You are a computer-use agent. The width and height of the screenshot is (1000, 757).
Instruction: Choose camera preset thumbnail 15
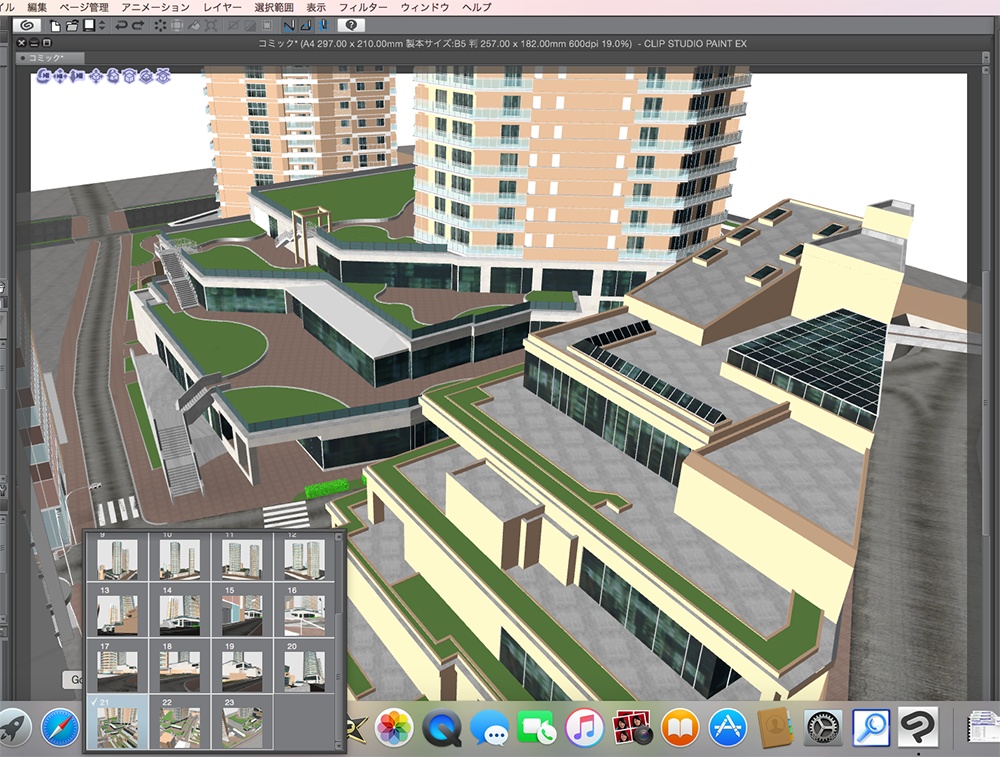tap(242, 610)
